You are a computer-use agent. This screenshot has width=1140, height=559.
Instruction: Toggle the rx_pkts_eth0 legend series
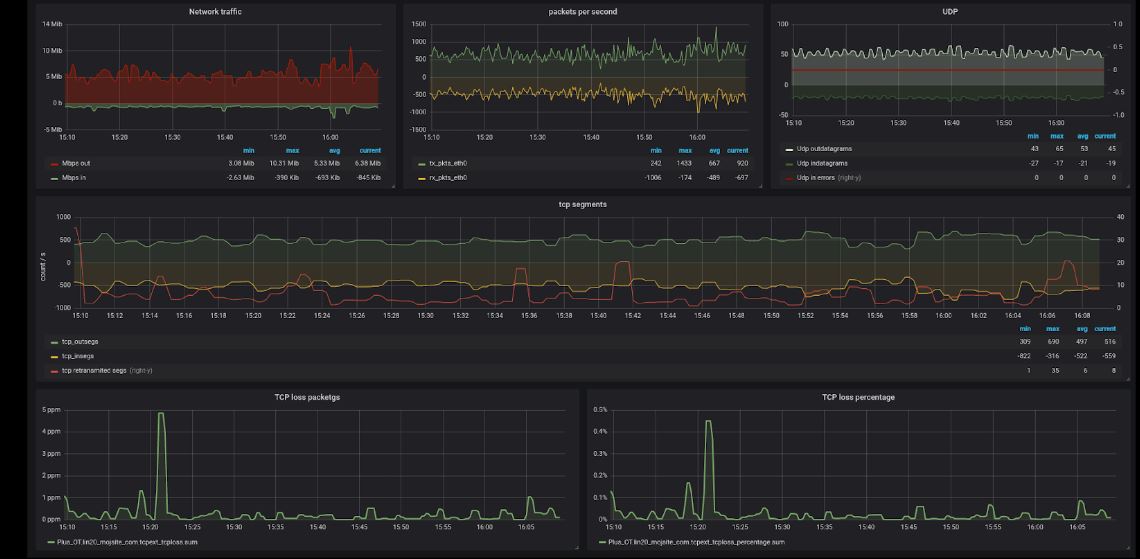448,177
